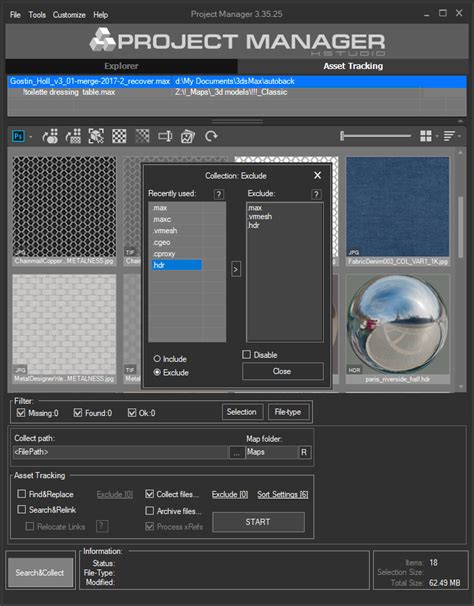The image size is (474, 606).
Task: Switch to the Asset Tracking tab
Action: coord(353,66)
